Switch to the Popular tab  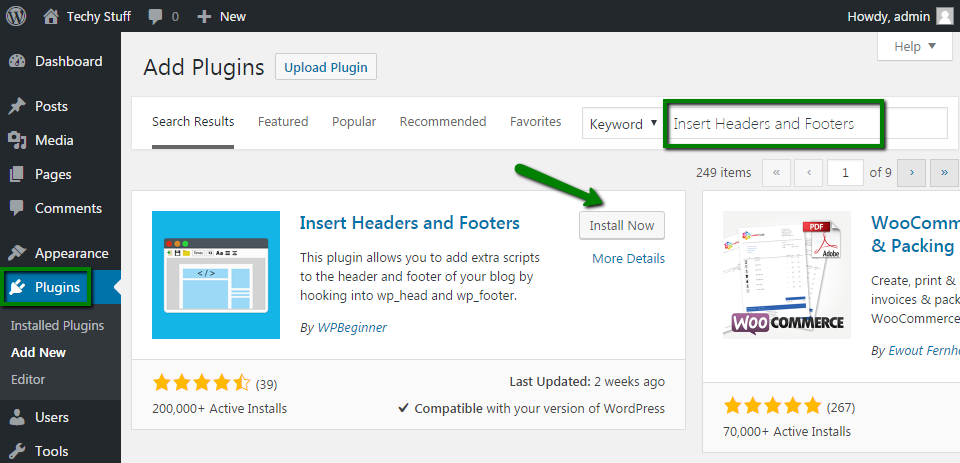[354, 122]
